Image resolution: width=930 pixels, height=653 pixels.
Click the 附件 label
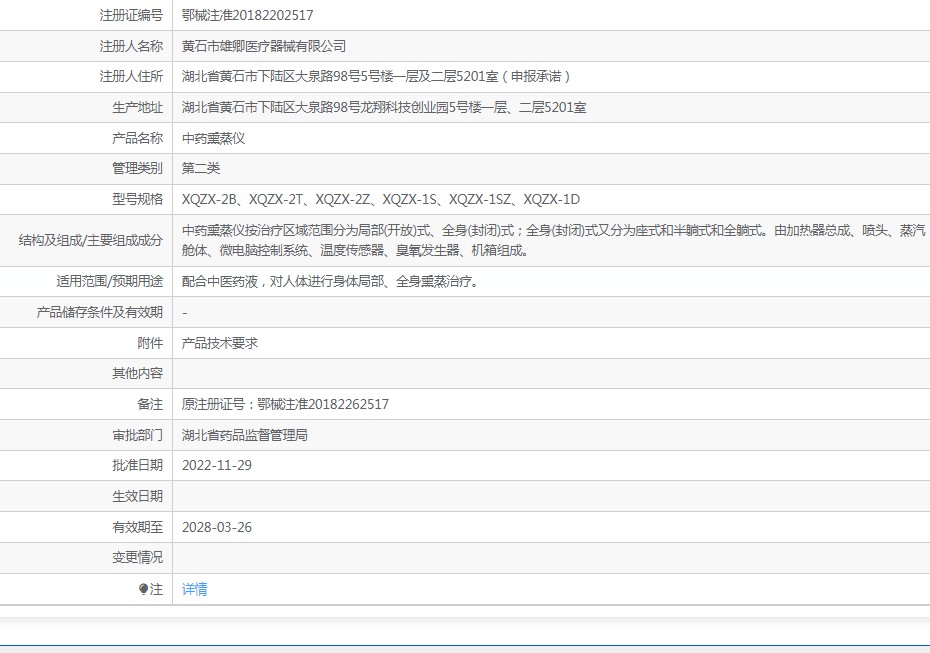click(x=150, y=343)
